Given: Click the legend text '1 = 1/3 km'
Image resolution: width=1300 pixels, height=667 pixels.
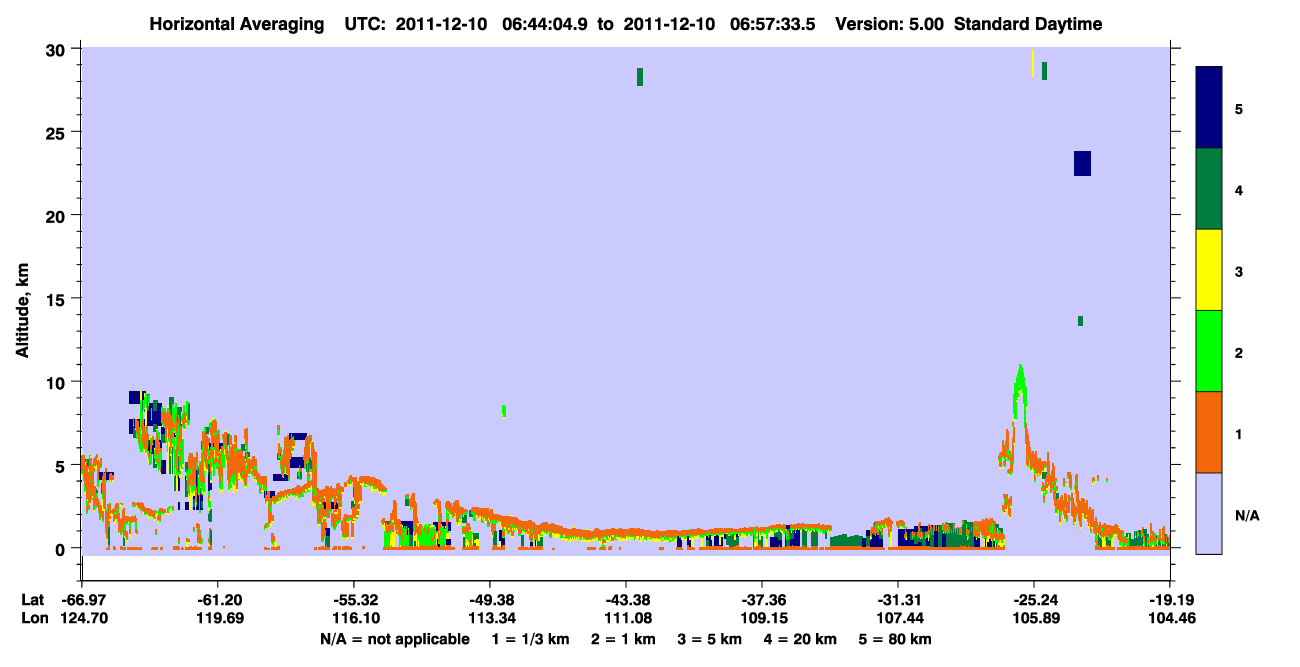Looking at the screenshot, I should 530,639.
